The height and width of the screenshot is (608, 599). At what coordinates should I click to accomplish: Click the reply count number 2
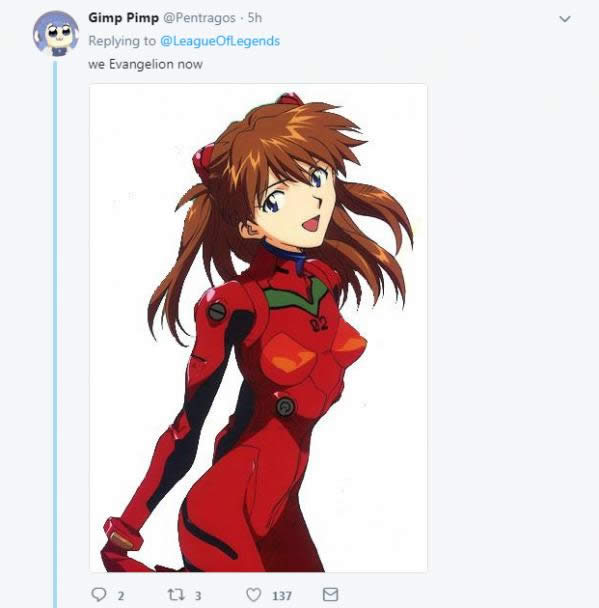[121, 596]
